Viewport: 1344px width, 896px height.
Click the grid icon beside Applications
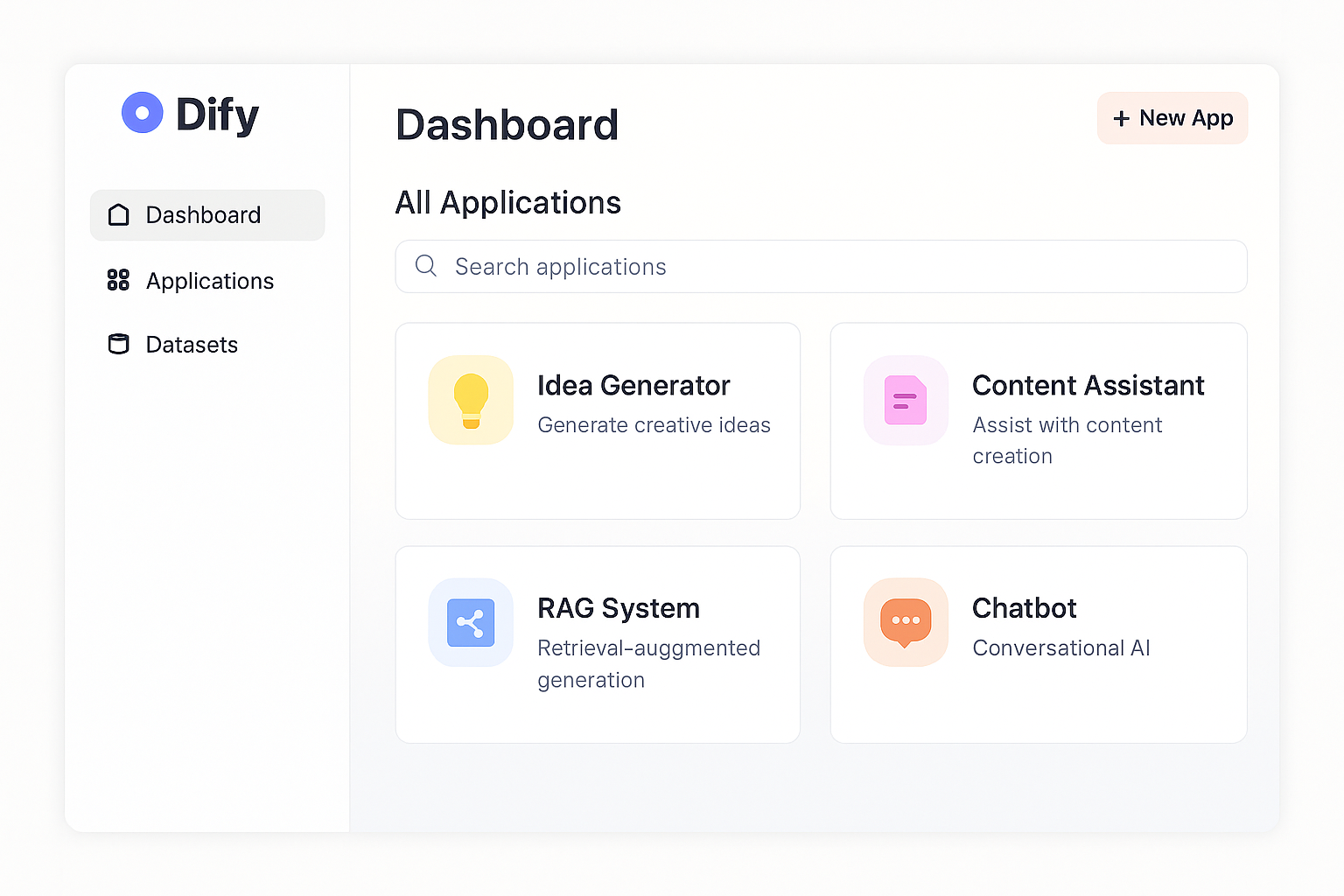point(118,280)
